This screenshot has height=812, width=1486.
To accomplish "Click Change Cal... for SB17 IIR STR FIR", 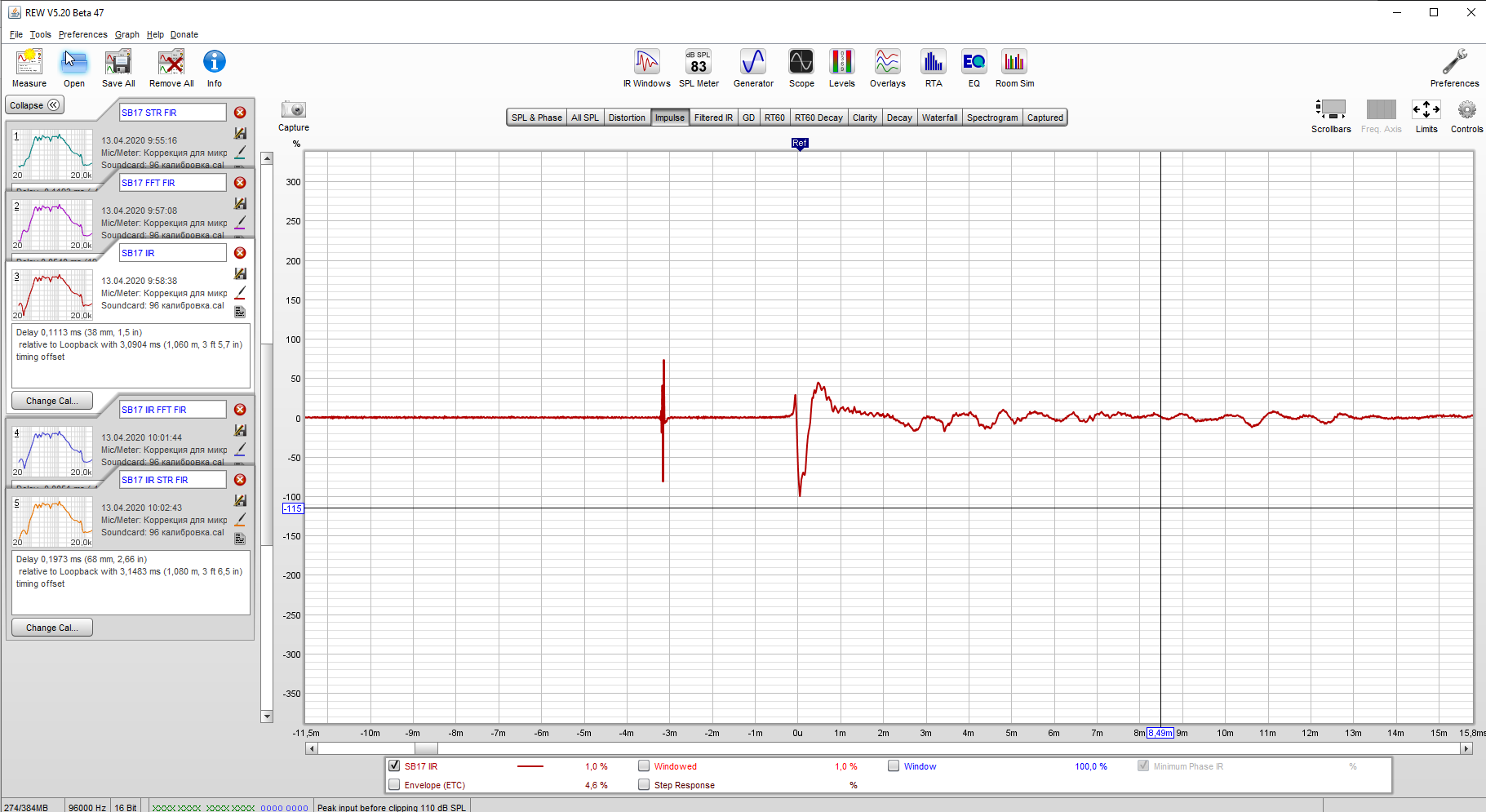I will click(52, 628).
